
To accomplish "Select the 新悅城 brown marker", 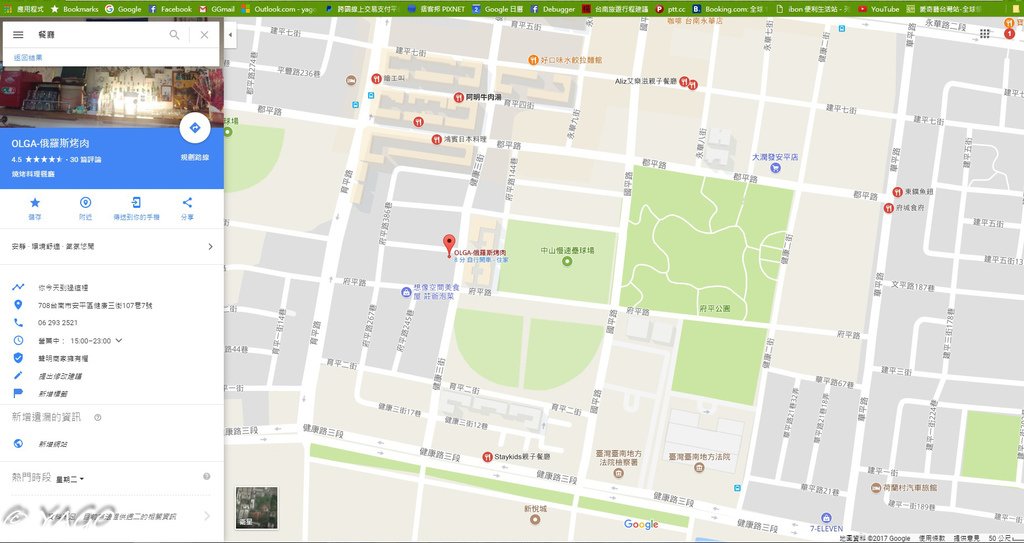I will click(536, 519).
